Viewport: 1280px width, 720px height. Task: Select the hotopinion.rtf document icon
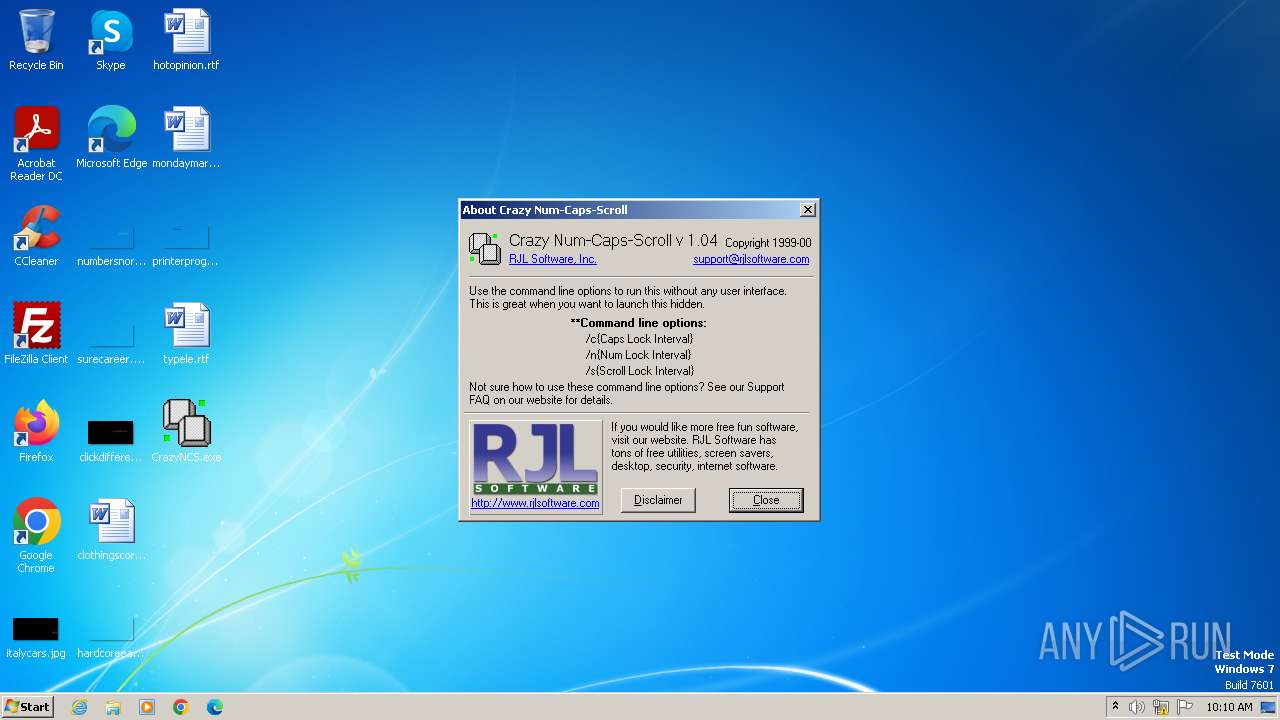[186, 40]
